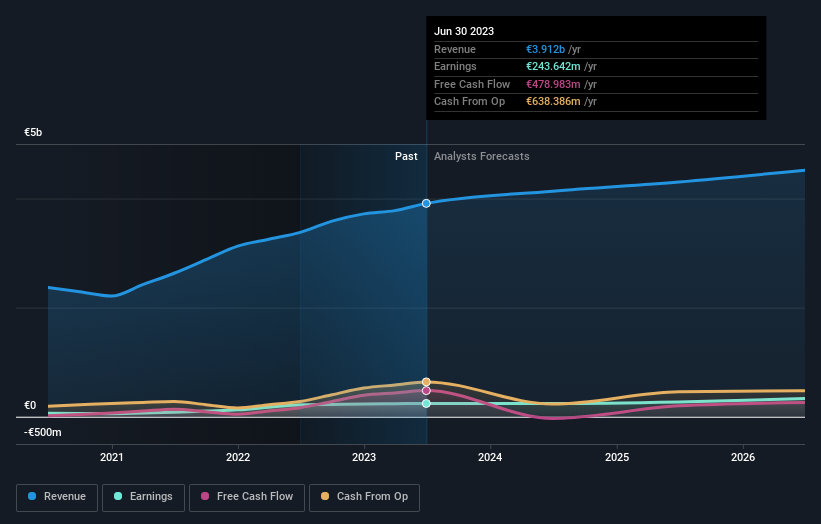Click the 2023 x-axis label
Image resolution: width=821 pixels, height=524 pixels.
[364, 457]
